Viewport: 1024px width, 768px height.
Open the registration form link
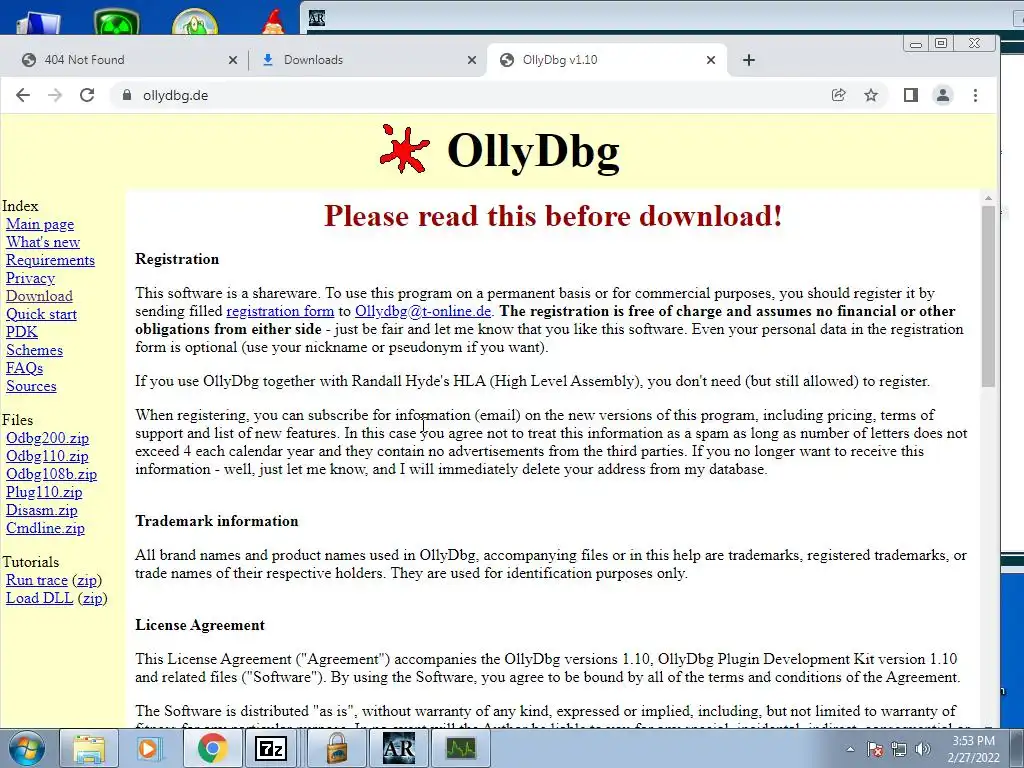280,311
